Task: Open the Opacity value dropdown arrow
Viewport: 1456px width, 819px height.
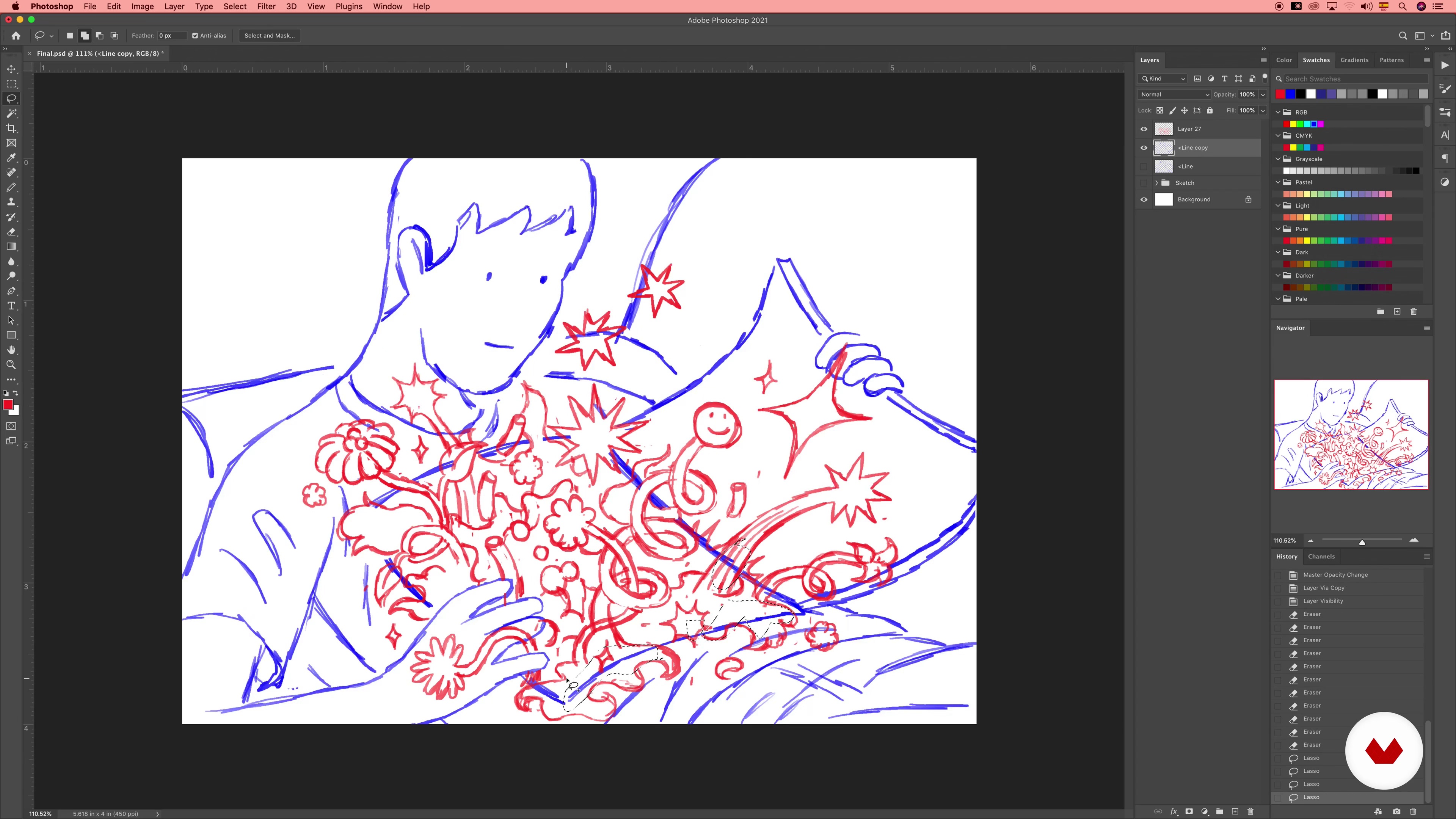Action: pos(1263,94)
